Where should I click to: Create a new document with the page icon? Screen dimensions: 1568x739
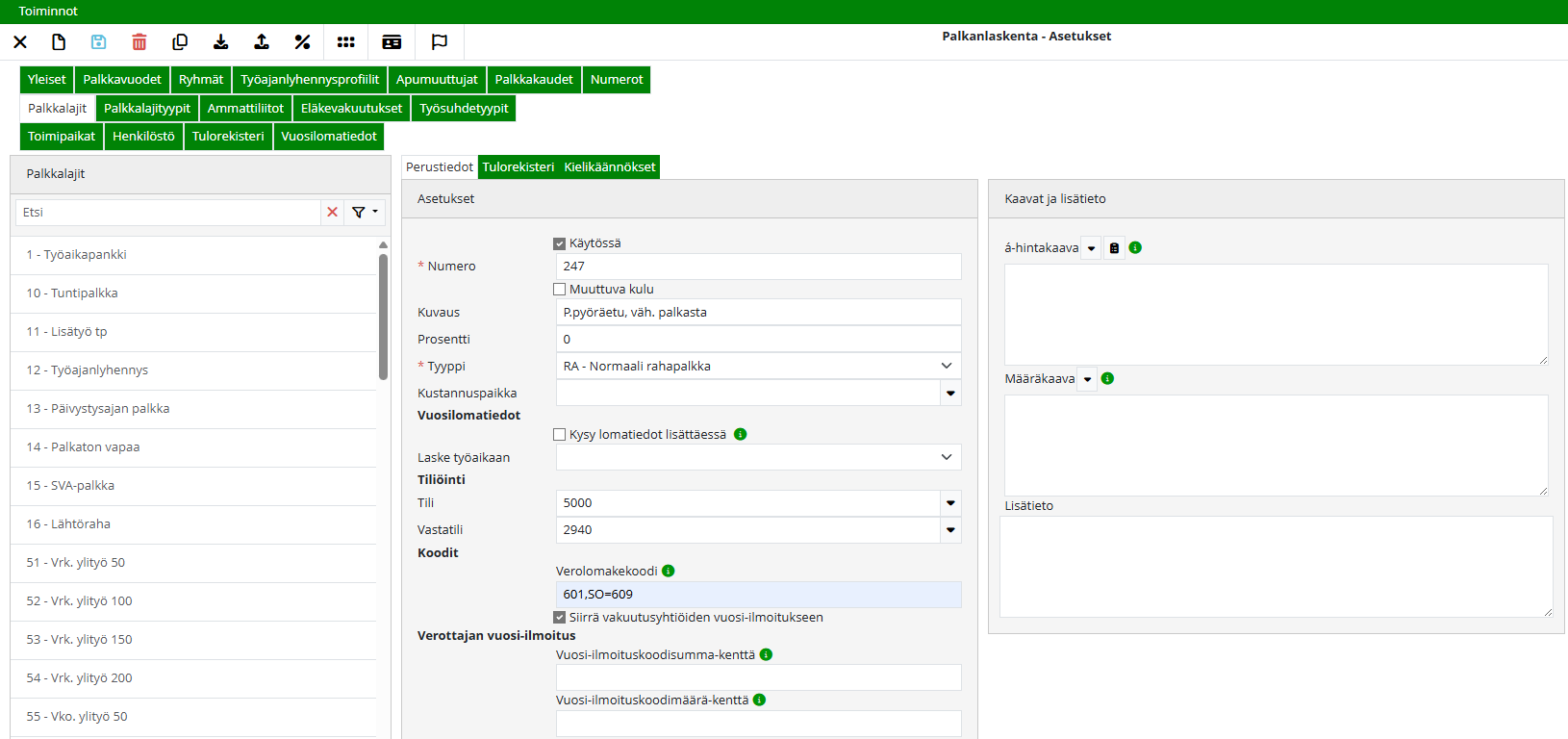pos(59,41)
